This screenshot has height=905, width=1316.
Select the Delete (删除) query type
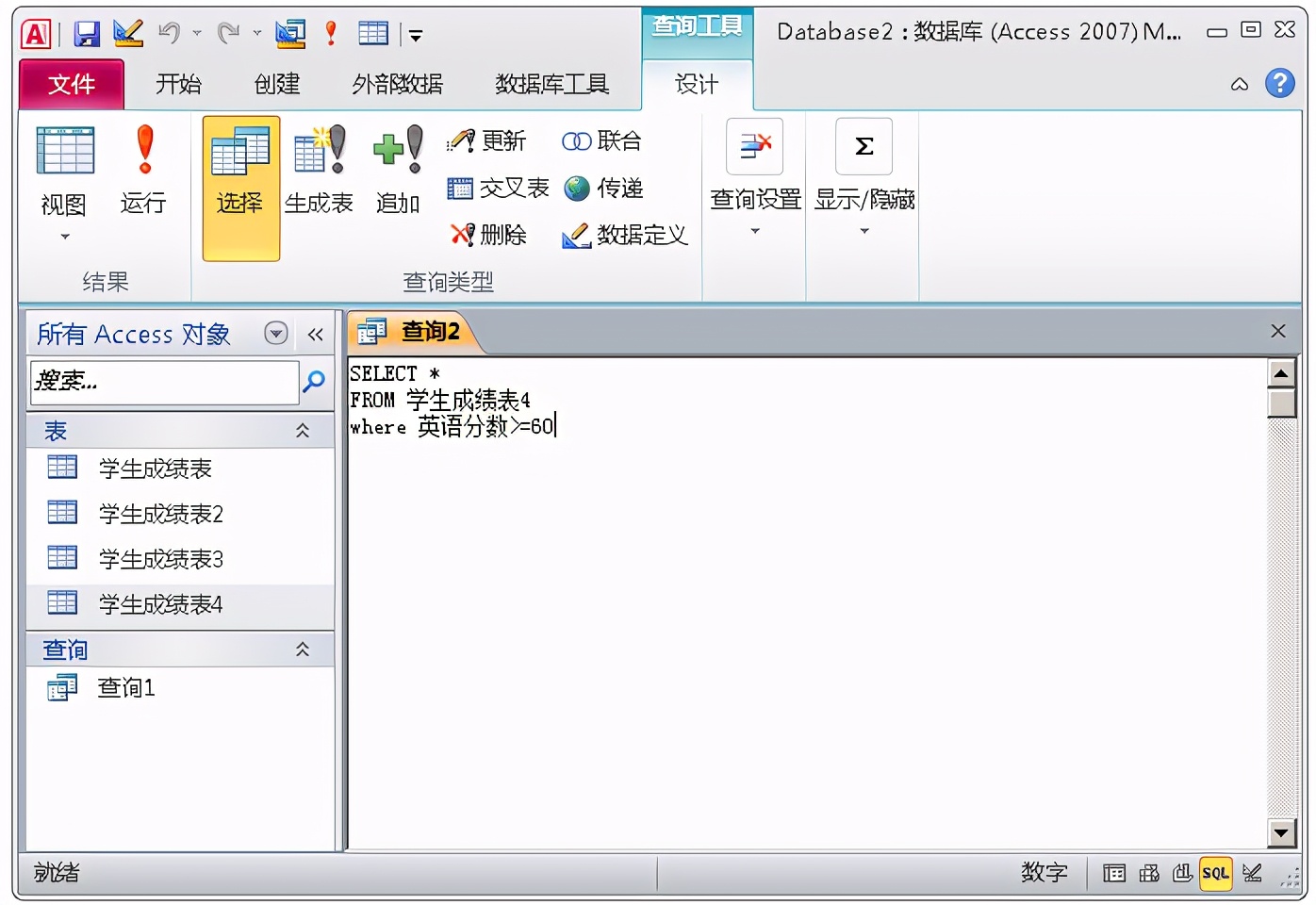tap(489, 236)
